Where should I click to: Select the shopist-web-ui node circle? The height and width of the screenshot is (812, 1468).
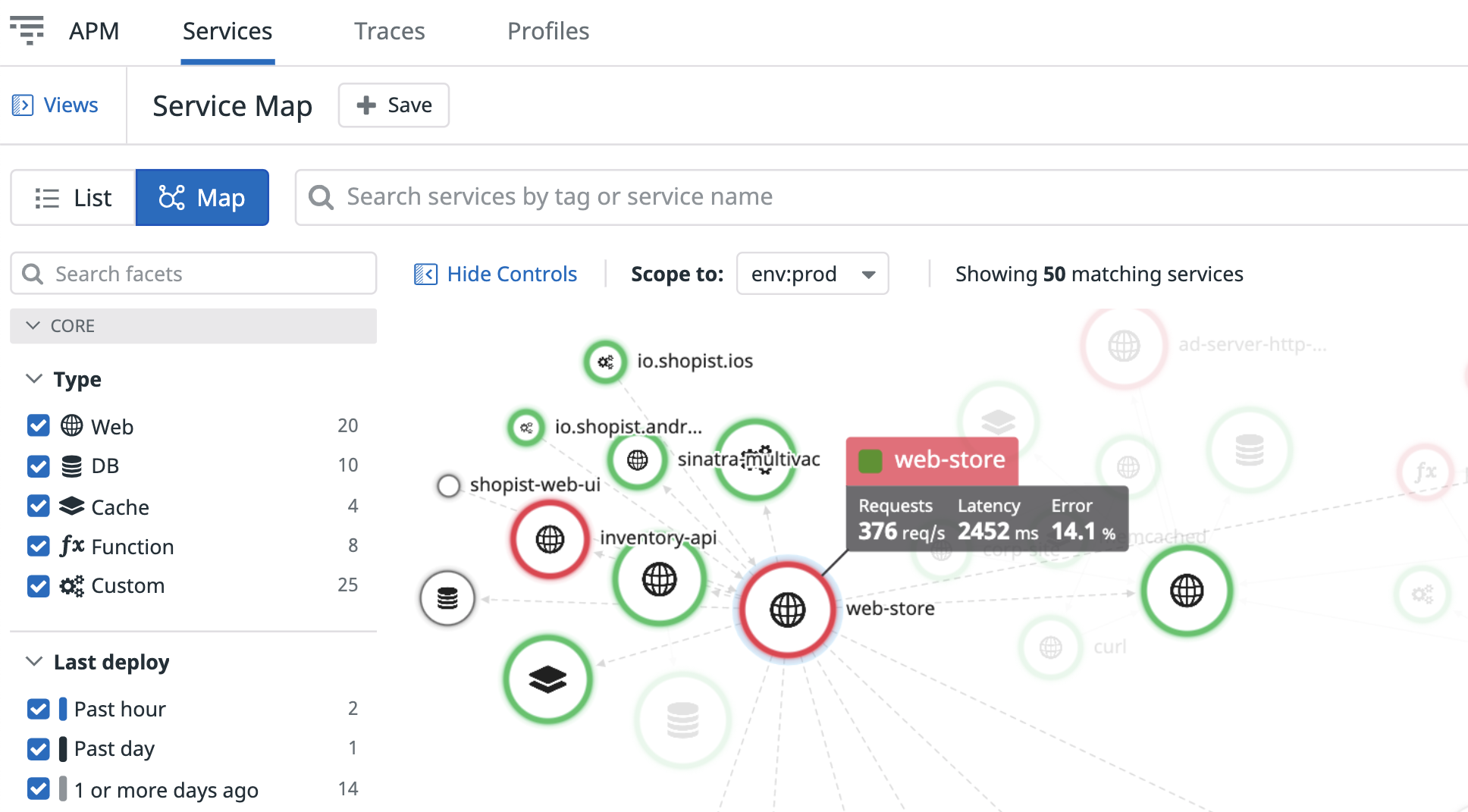point(448,485)
